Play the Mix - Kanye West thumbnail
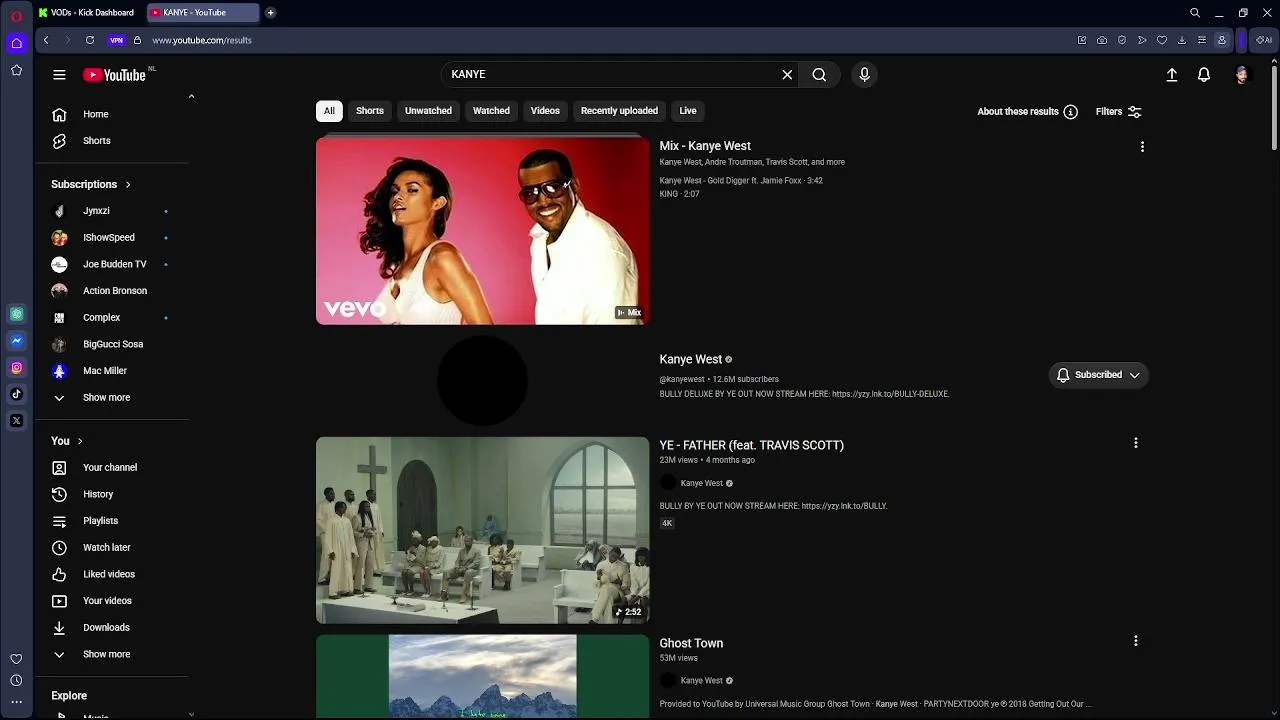 pyautogui.click(x=482, y=231)
